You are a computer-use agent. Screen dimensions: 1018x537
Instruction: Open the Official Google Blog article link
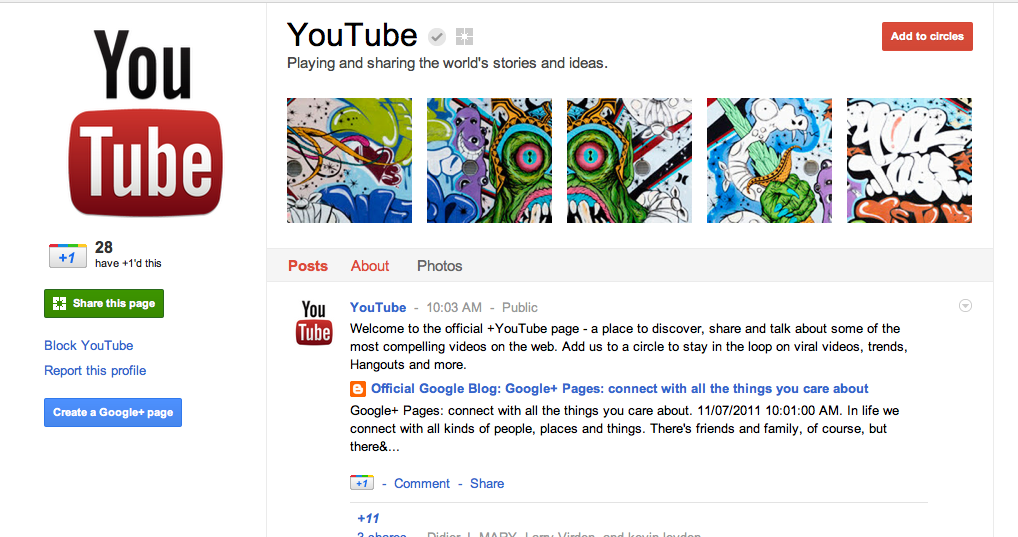point(619,388)
